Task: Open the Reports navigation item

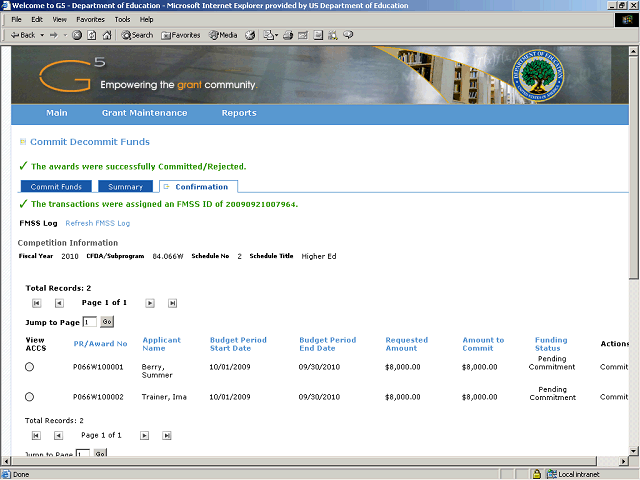Action: (x=239, y=113)
